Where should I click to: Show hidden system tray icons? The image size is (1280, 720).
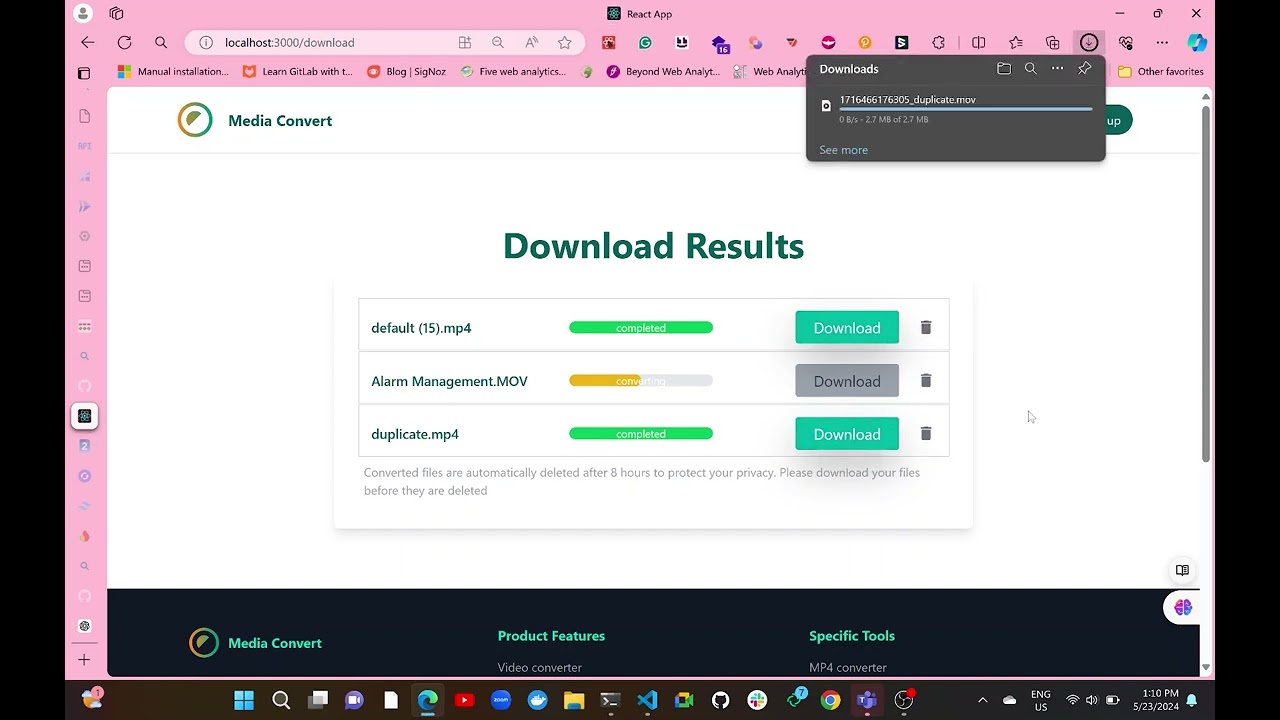[982, 700]
